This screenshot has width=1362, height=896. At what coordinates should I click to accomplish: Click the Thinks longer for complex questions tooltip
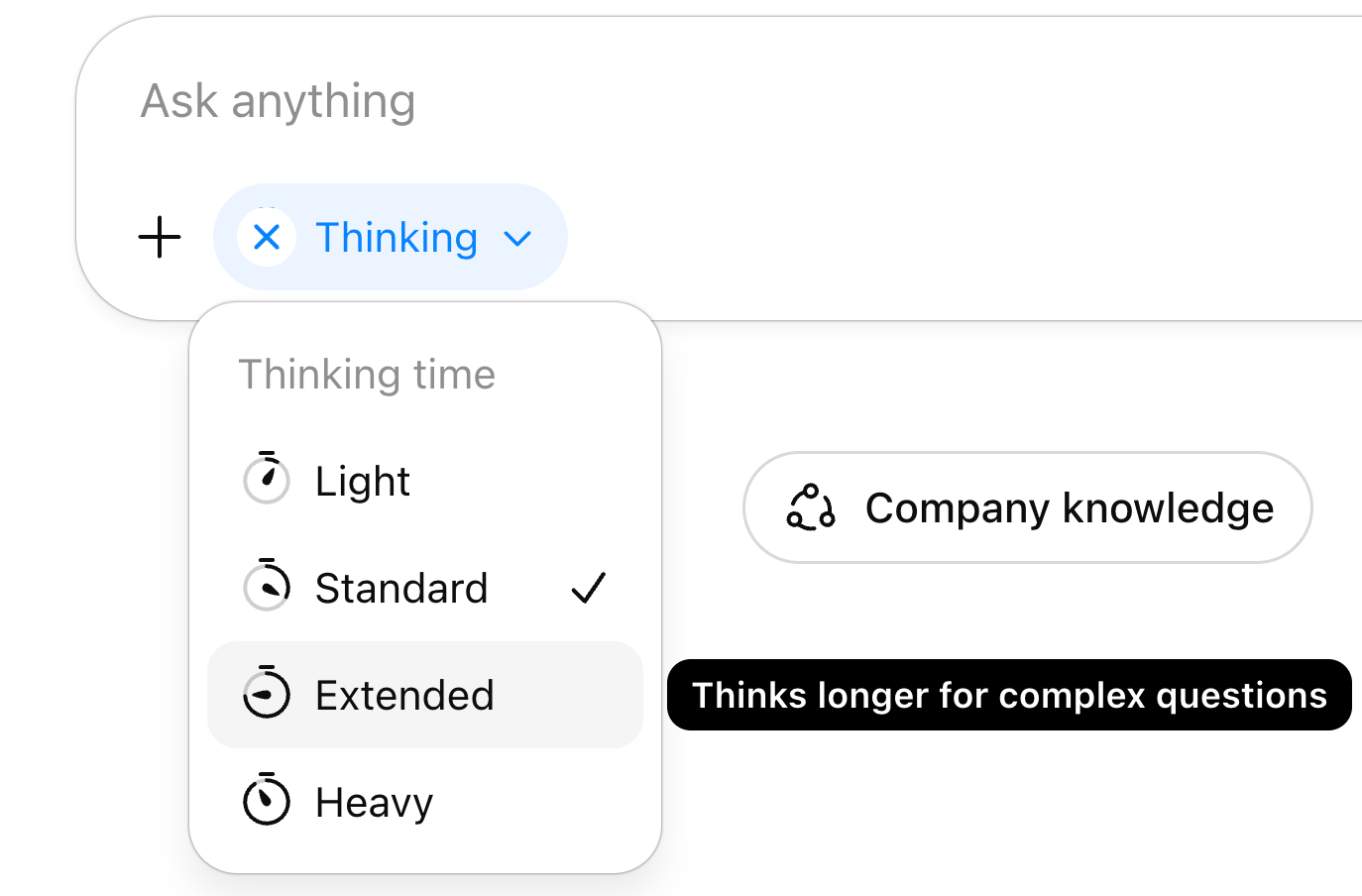click(x=1009, y=696)
